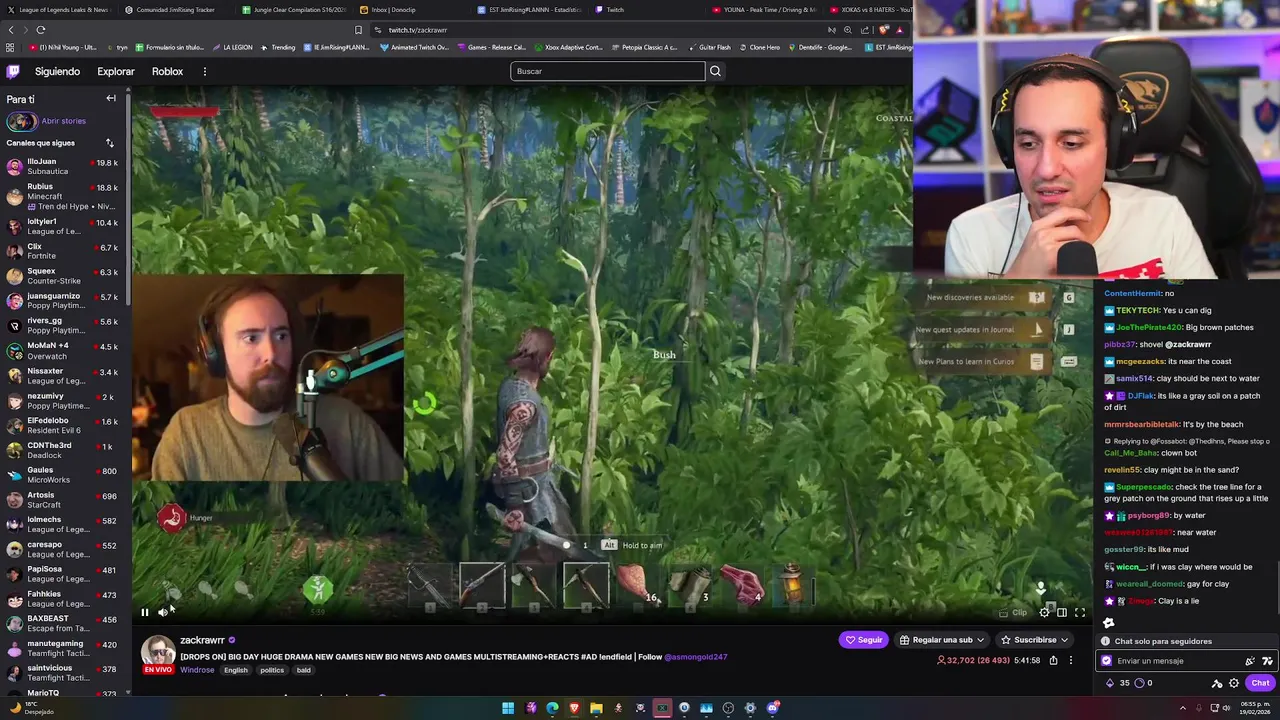Open chat settings gear
This screenshot has width=1280, height=720.
click(1234, 683)
